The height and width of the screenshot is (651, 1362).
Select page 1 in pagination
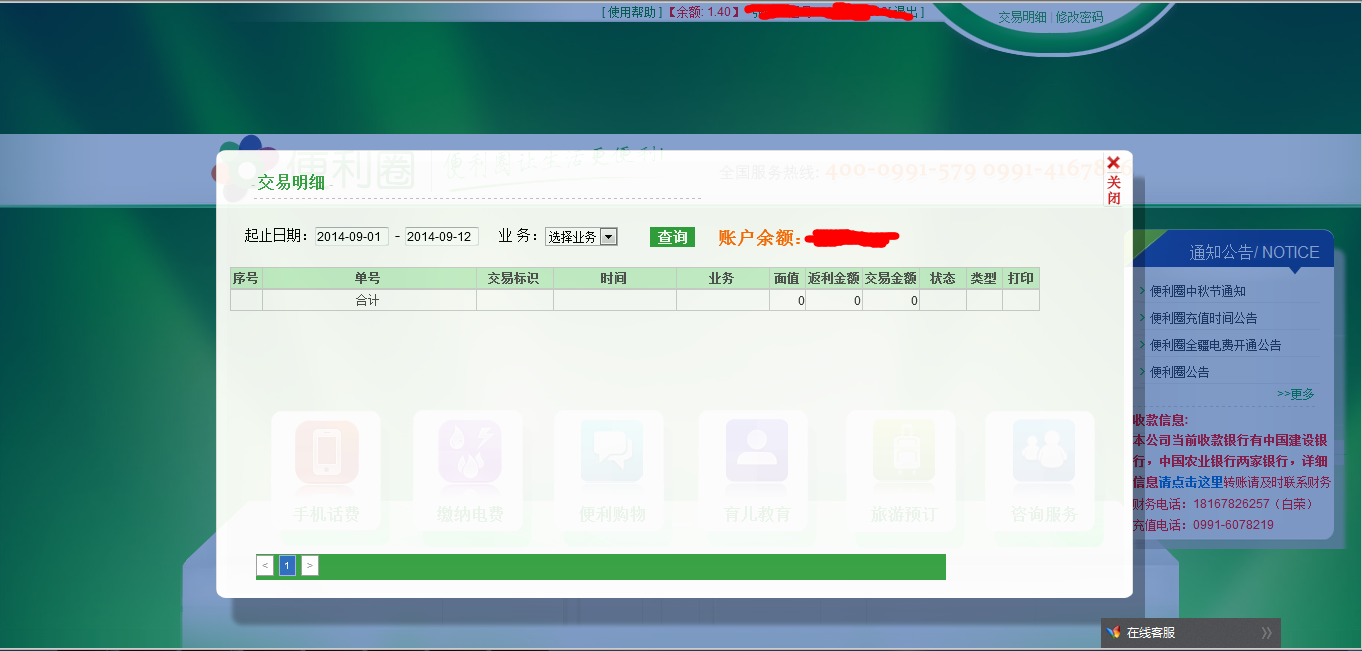point(287,566)
